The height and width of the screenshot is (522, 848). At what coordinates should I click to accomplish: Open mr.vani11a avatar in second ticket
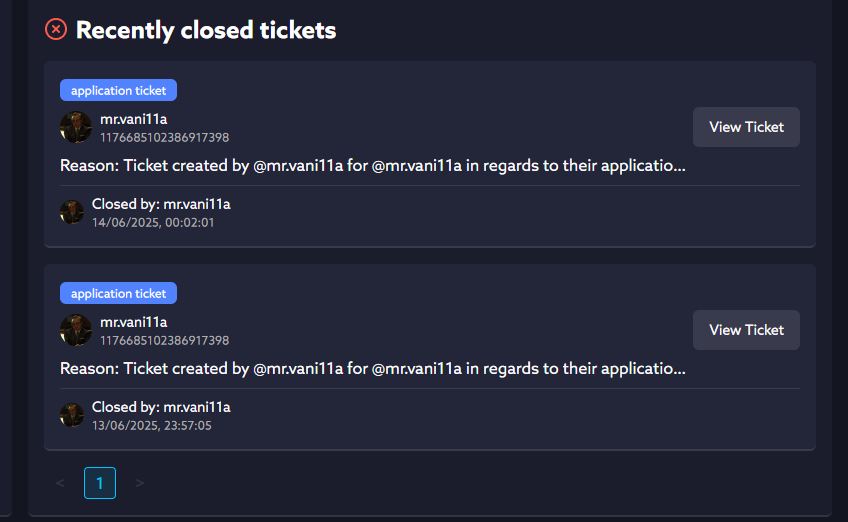point(76,330)
